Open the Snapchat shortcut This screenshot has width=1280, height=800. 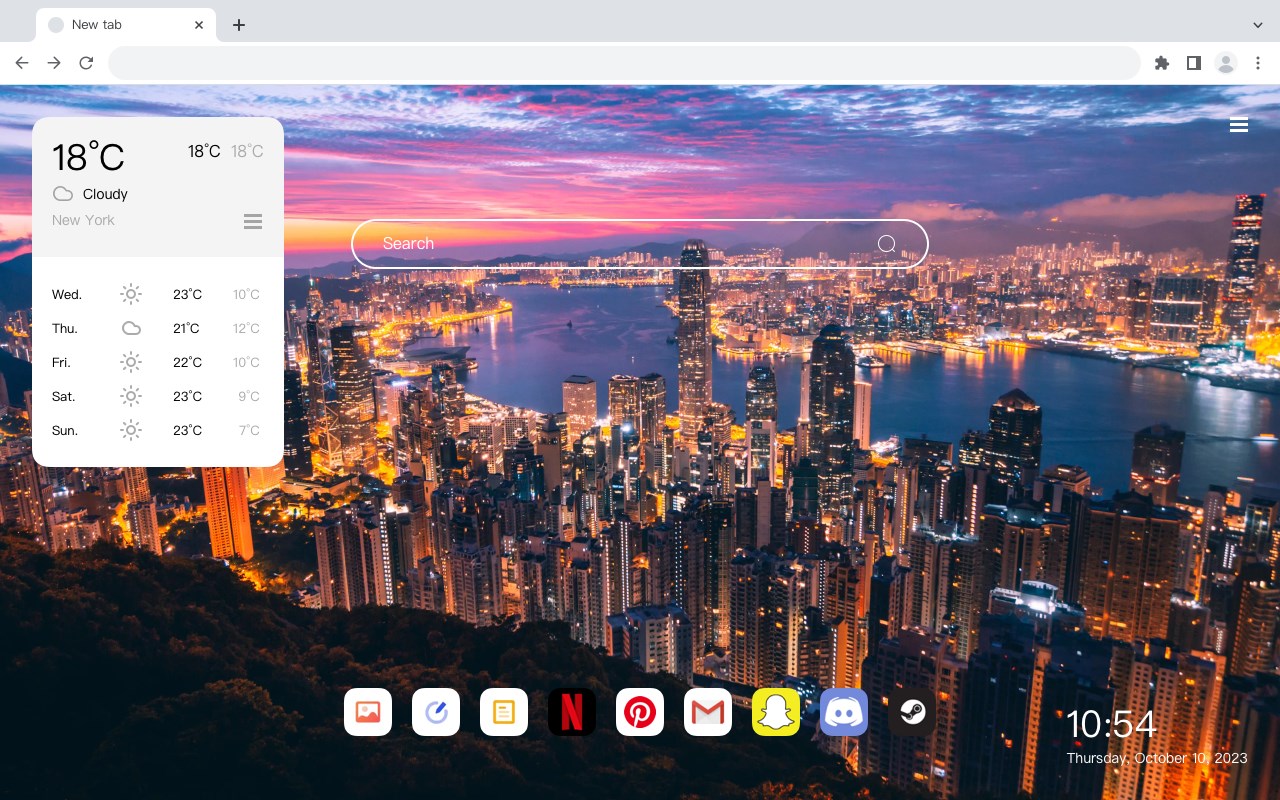(x=776, y=712)
